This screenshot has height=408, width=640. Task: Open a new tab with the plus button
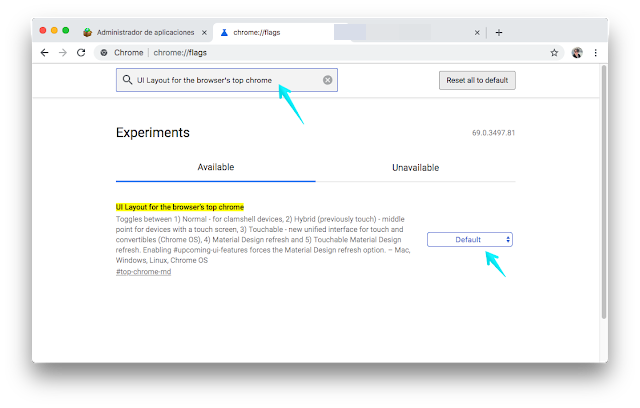click(x=499, y=32)
